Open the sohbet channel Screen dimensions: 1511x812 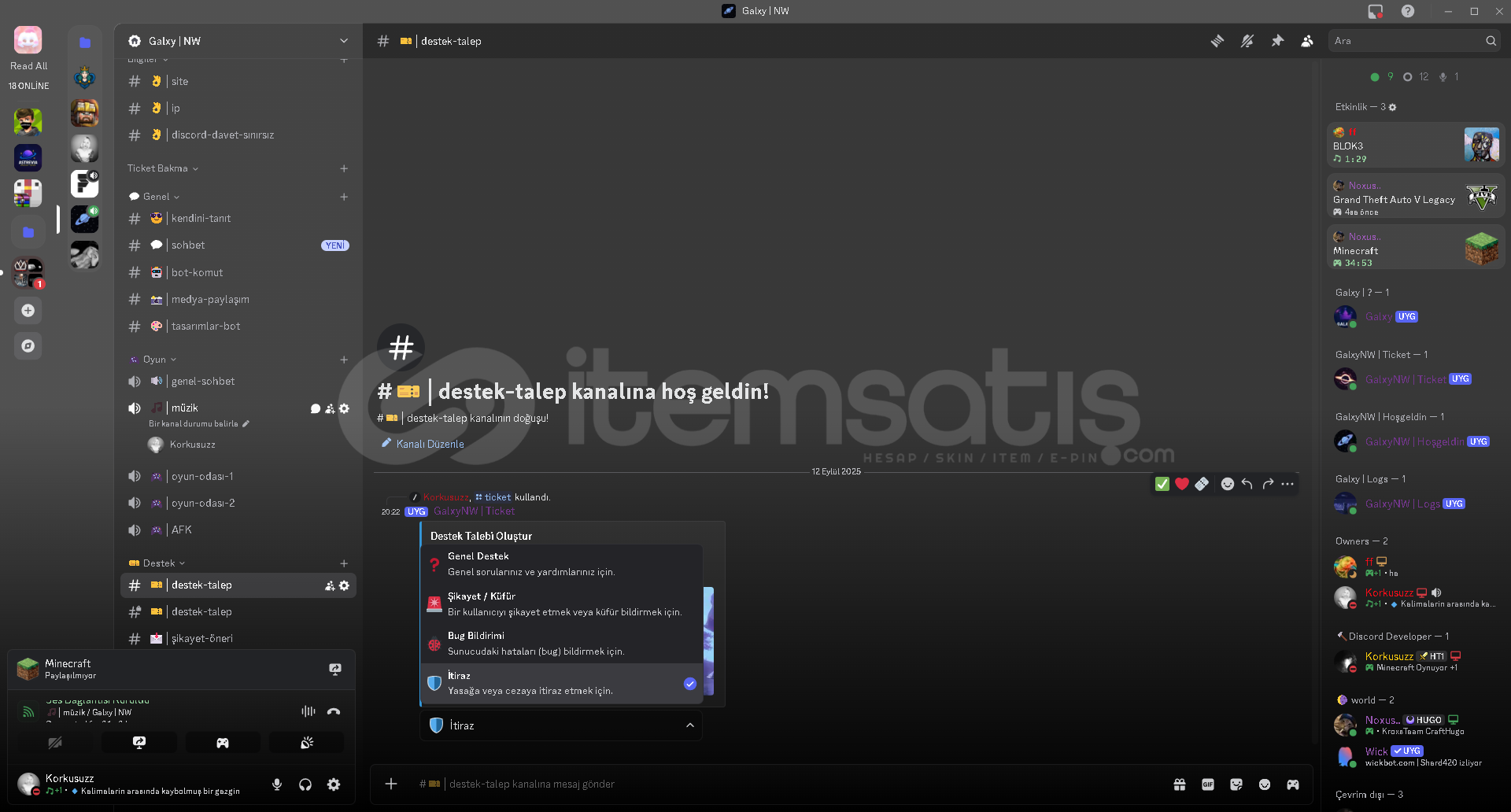tap(238, 245)
